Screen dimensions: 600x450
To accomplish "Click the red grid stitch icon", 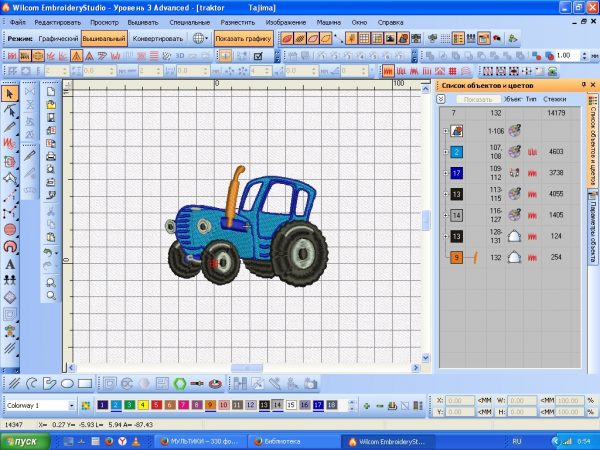I will pos(453,71).
